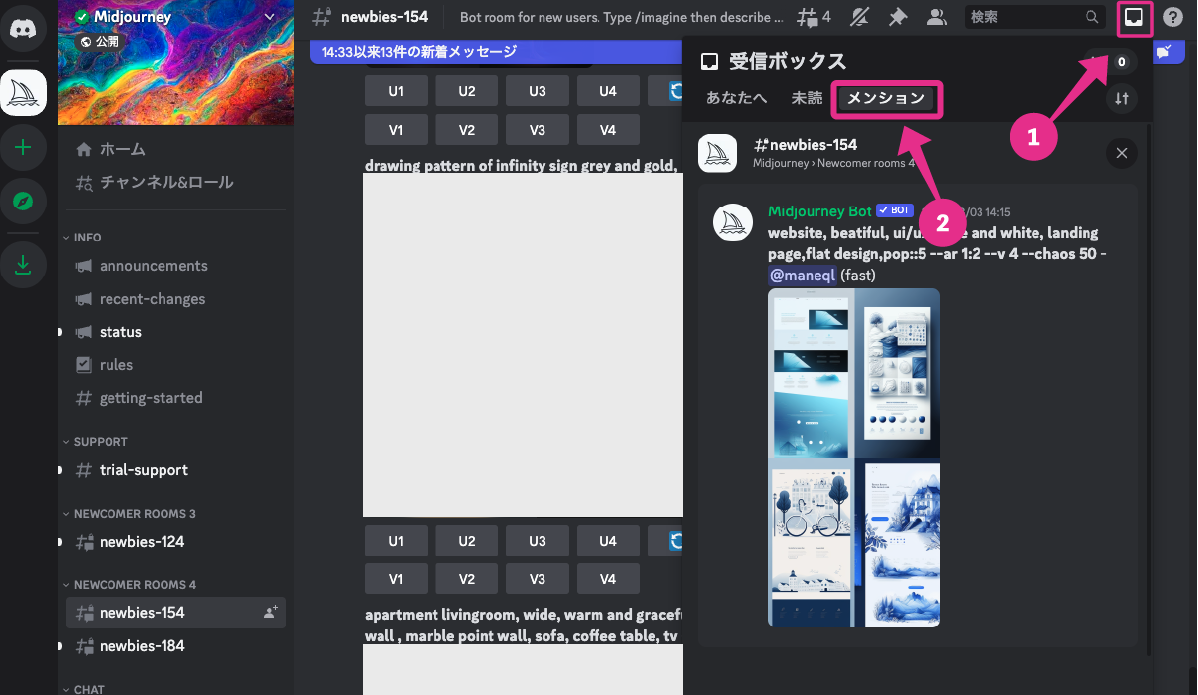
Task: Dismiss the #newbies-154 mention with X
Action: coord(1122,154)
